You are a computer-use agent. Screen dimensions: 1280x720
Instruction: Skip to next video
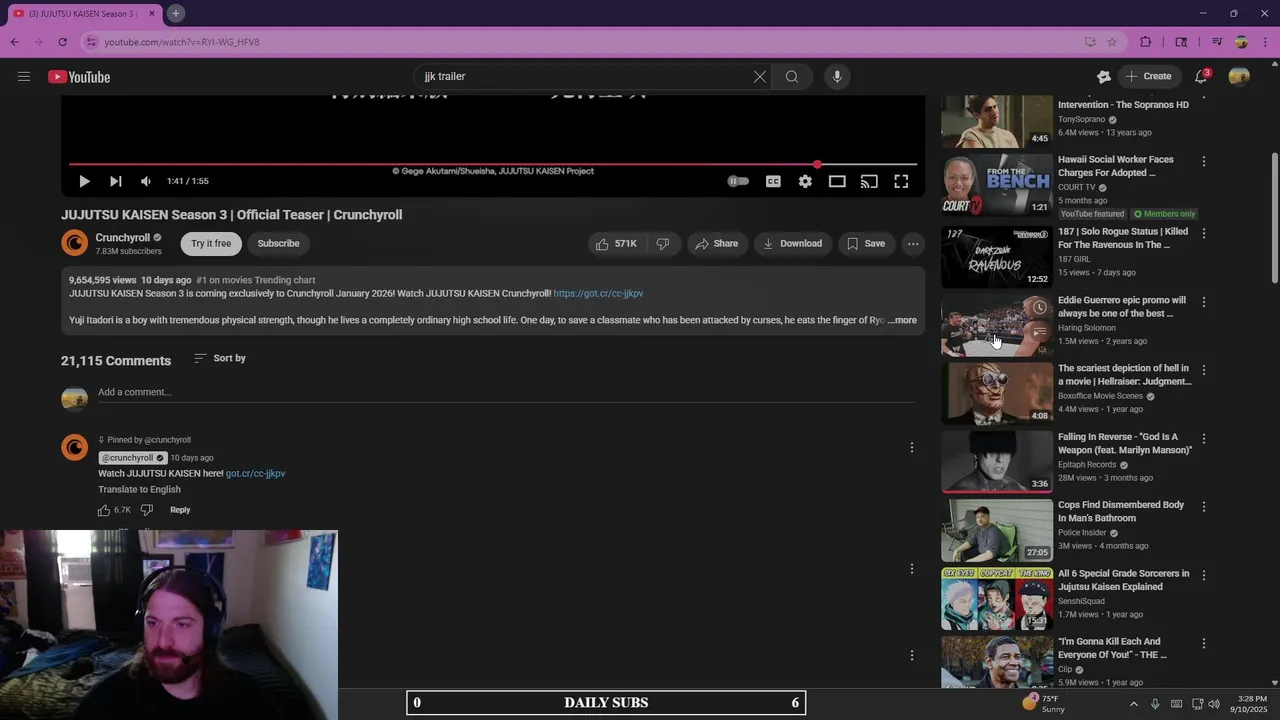tap(116, 181)
